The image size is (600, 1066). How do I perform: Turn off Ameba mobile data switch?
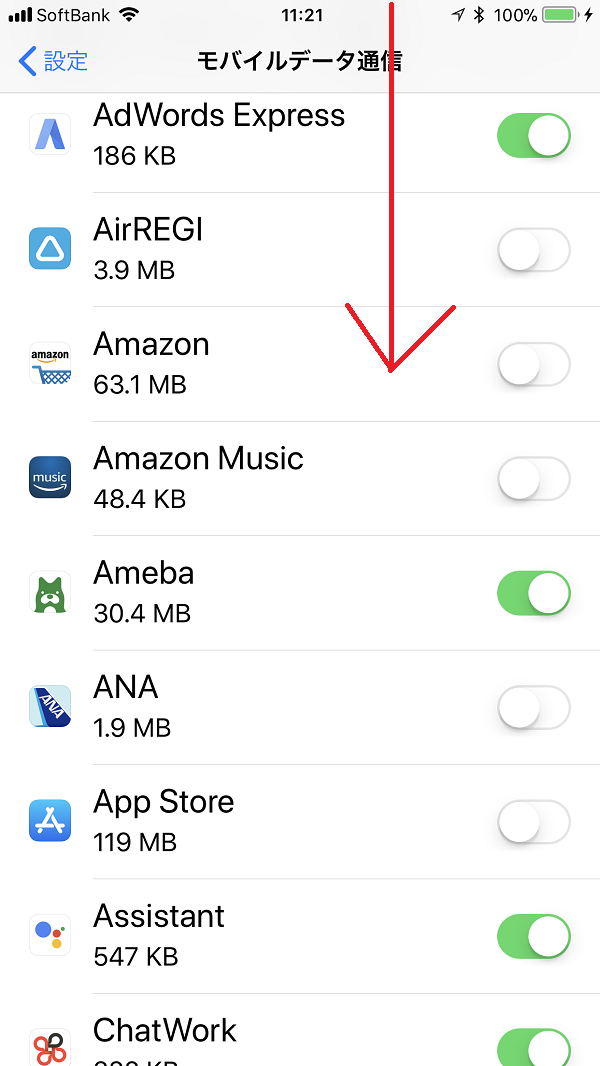click(x=533, y=593)
